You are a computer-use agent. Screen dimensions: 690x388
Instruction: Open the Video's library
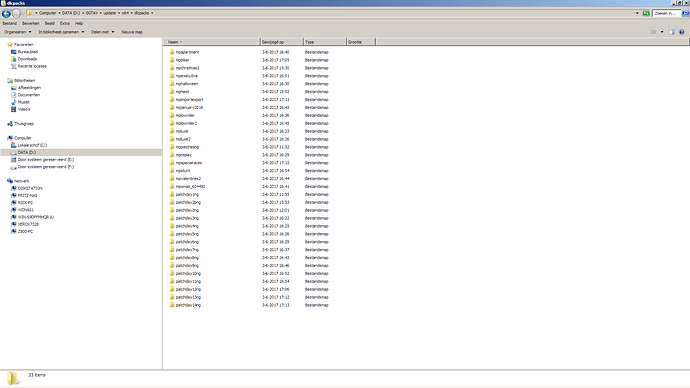24,109
